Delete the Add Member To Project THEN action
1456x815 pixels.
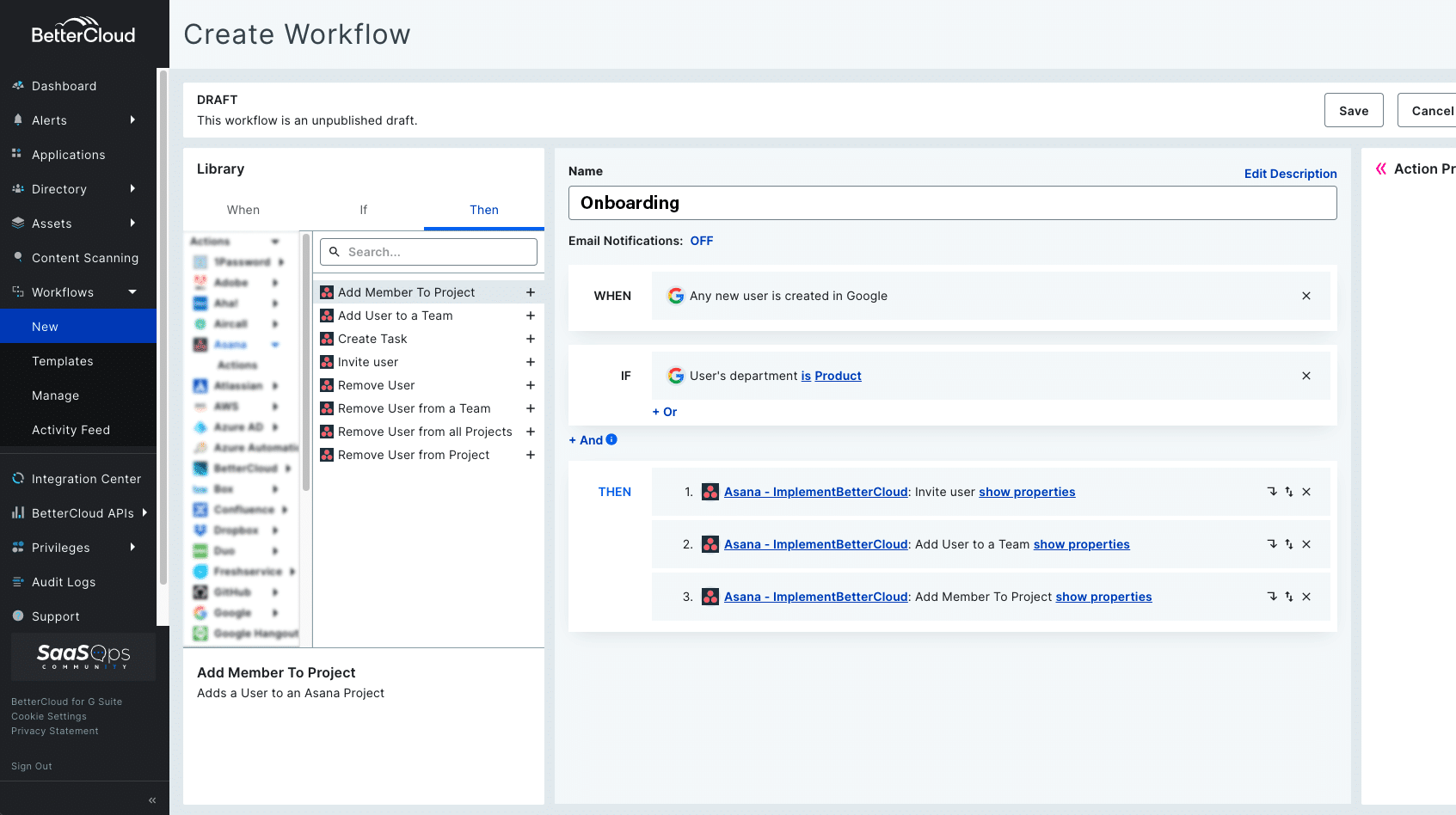point(1306,597)
